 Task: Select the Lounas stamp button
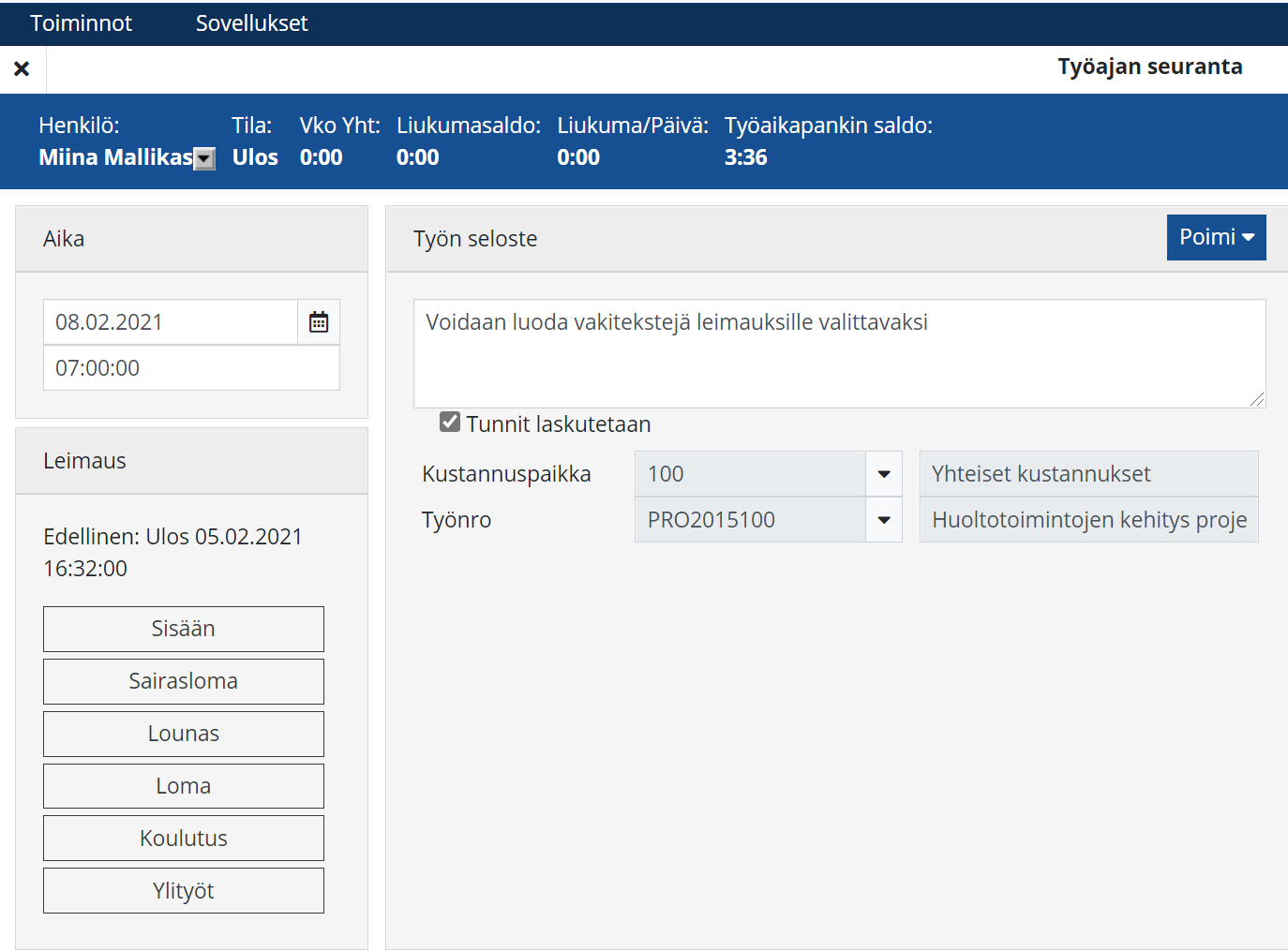(184, 734)
